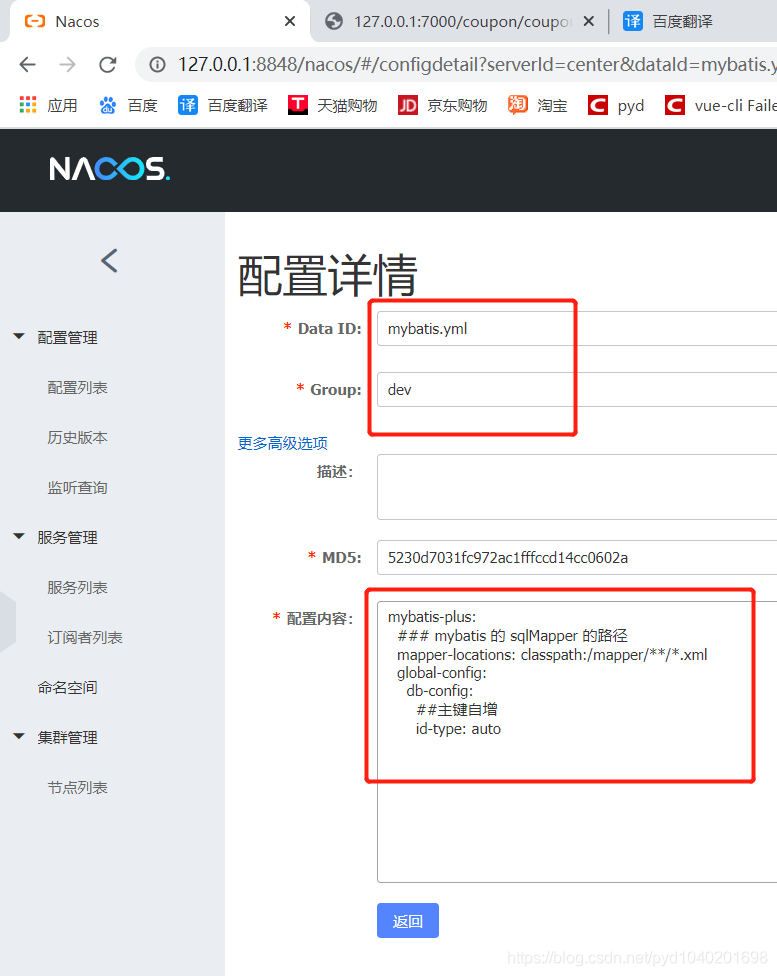Open the pyd CSDN bookmark
Image resolution: width=777 pixels, height=976 pixels.
[x=616, y=105]
